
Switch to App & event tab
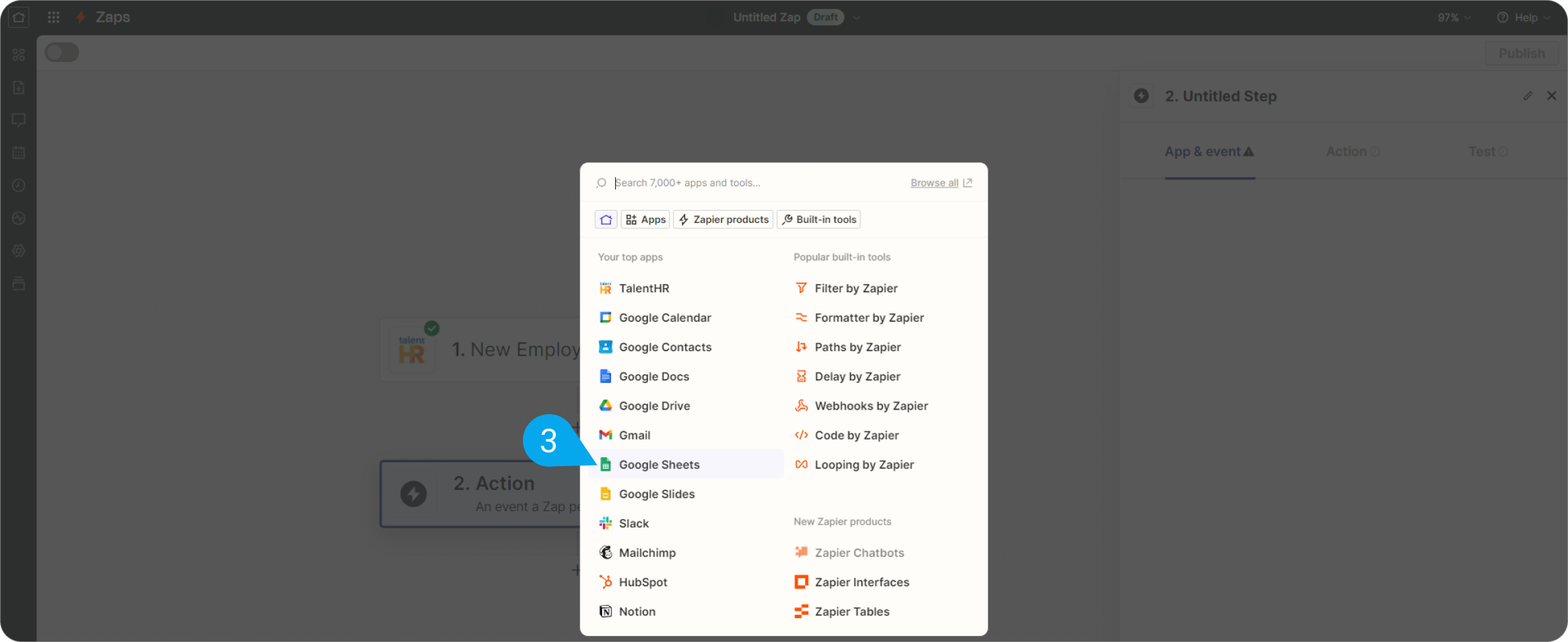(1209, 152)
